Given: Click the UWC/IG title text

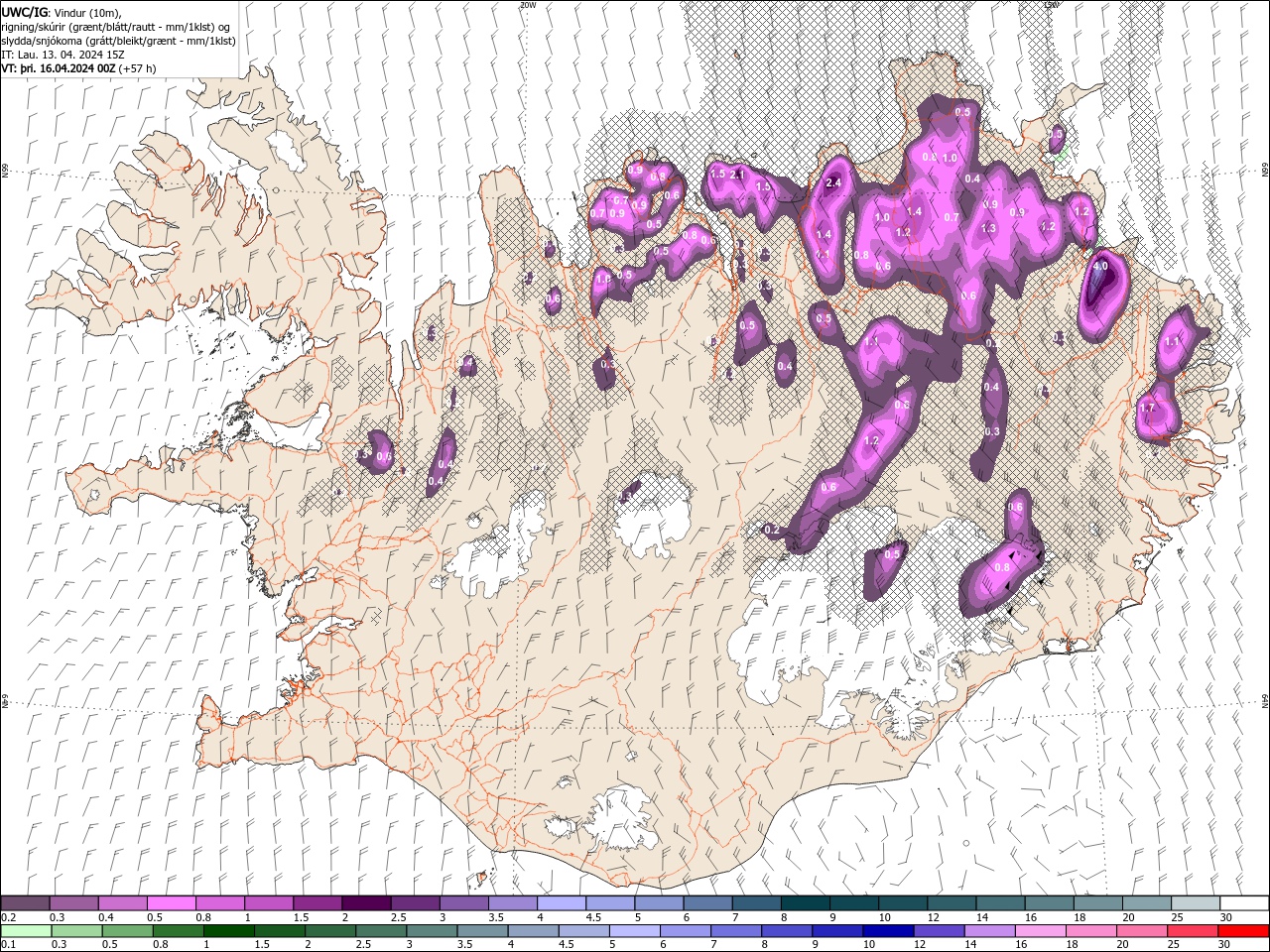Looking at the screenshot, I should [24, 12].
